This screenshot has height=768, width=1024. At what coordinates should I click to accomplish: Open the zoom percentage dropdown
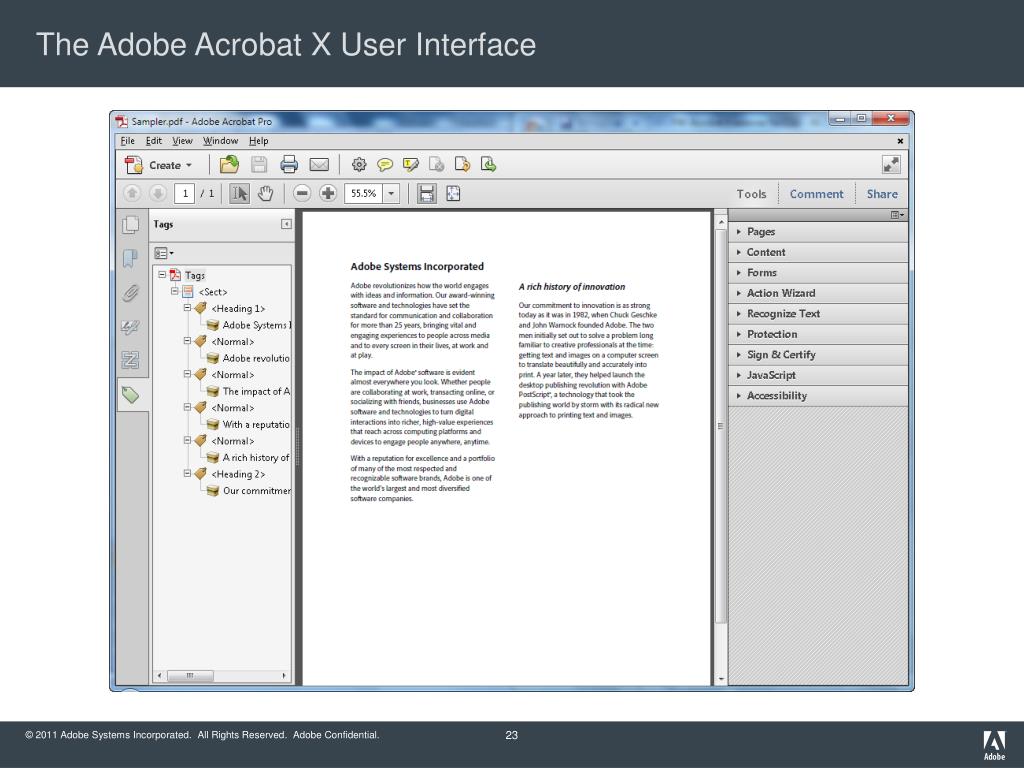(391, 193)
